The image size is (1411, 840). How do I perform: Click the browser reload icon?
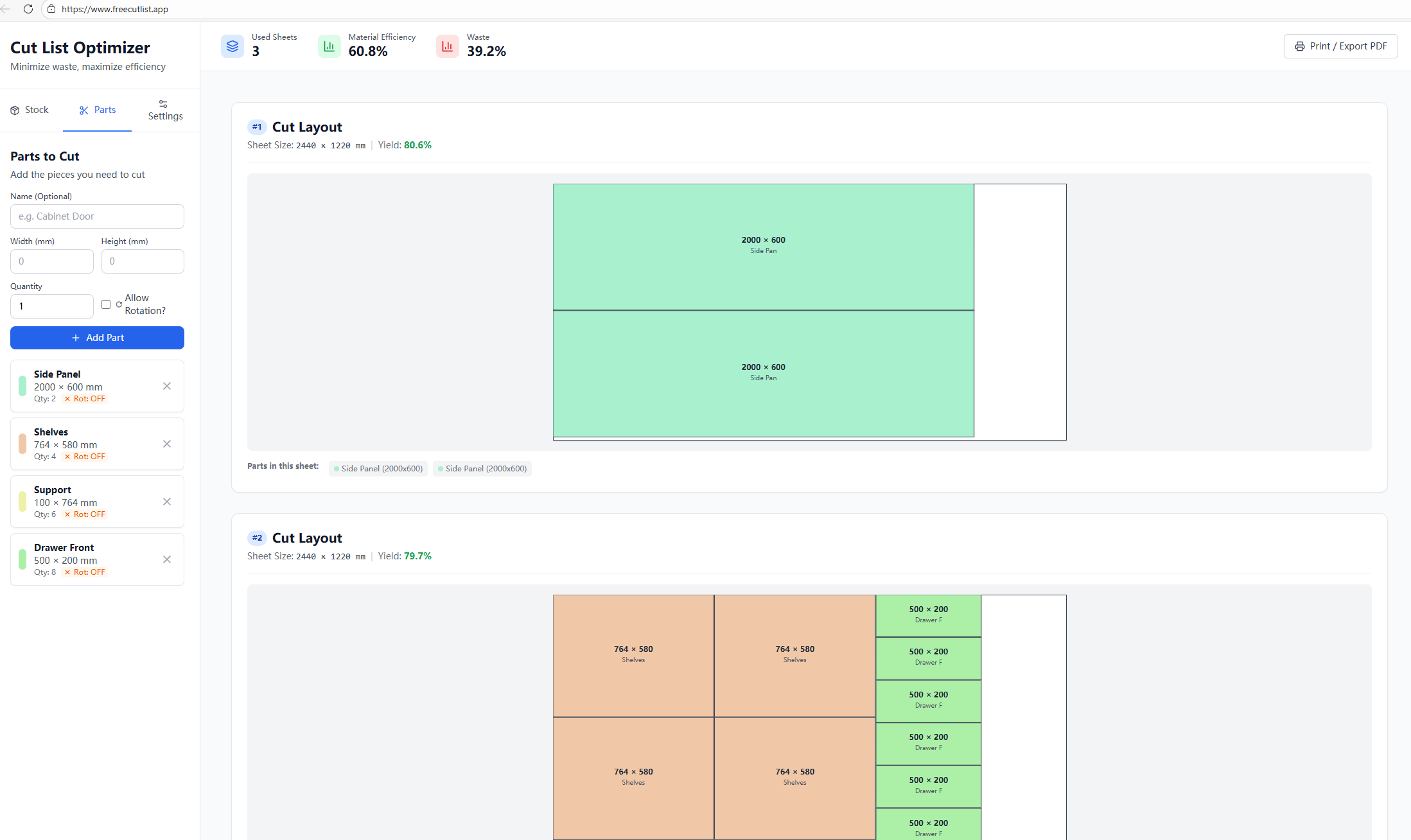[x=28, y=9]
